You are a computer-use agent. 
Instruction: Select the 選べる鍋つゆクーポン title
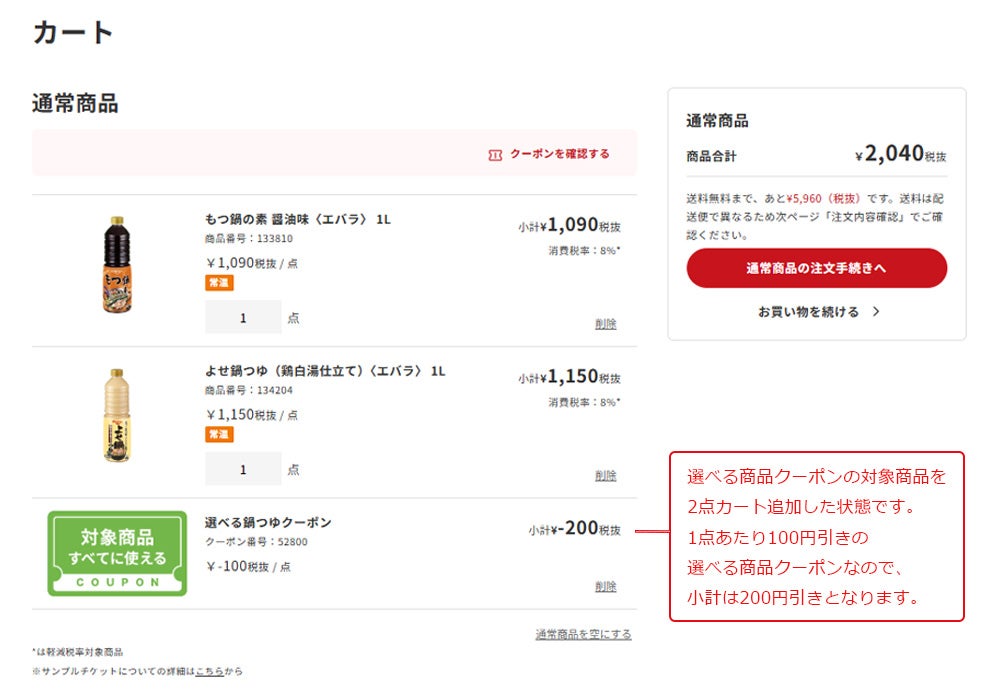pyautogui.click(x=267, y=522)
